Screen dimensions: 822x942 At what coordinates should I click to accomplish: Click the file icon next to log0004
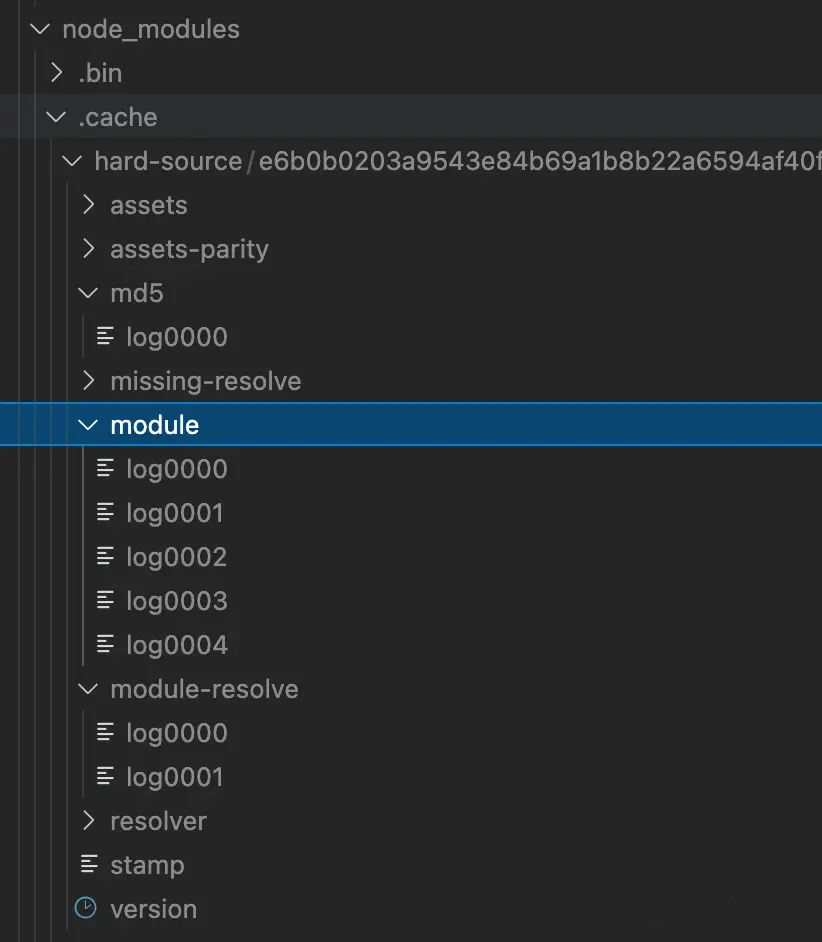(x=106, y=644)
